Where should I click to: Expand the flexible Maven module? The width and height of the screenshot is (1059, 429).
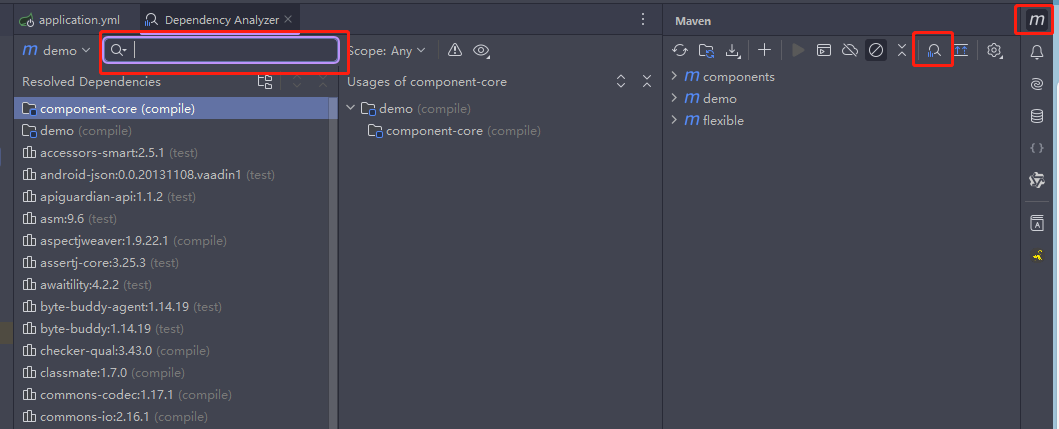coord(675,121)
